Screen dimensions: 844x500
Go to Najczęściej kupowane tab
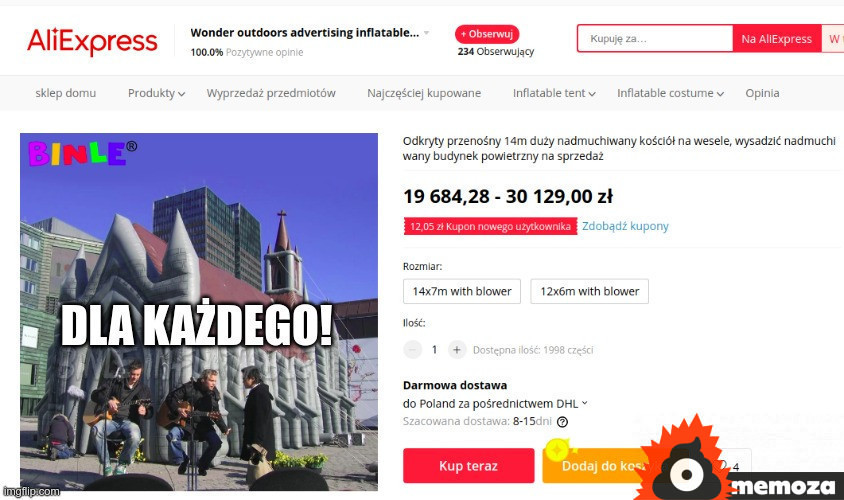tap(424, 93)
